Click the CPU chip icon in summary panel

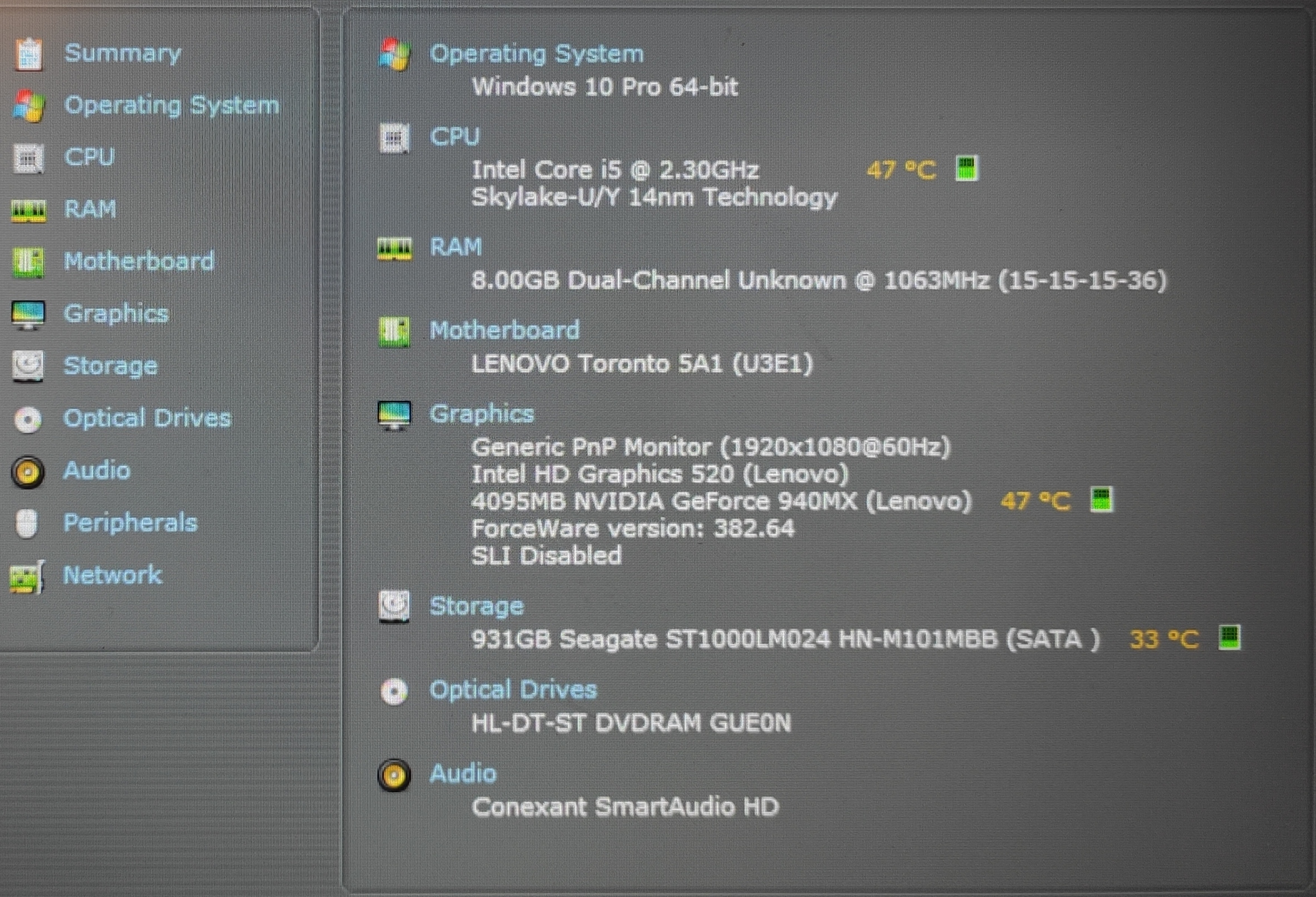[394, 137]
